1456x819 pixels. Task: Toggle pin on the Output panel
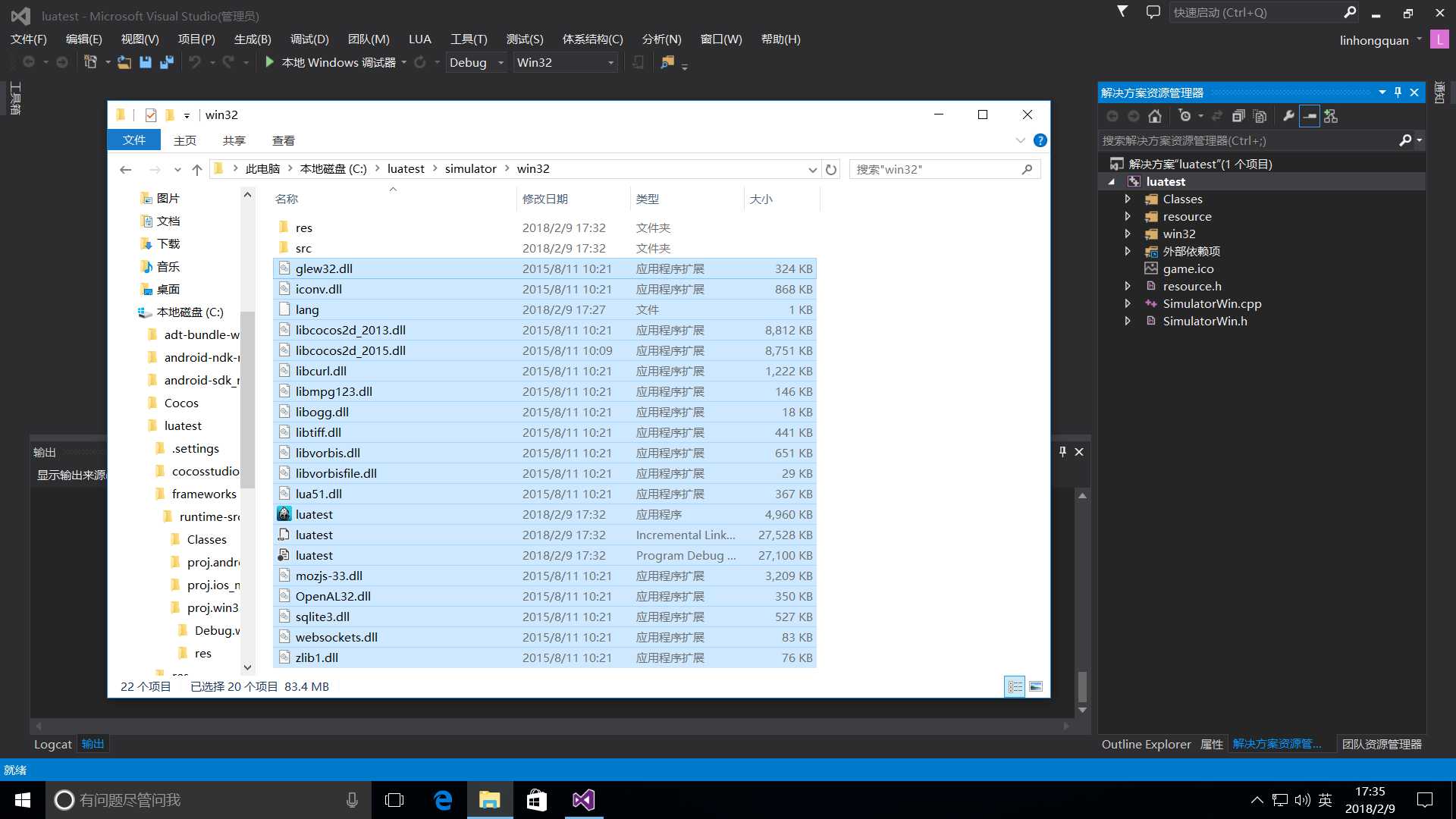(x=1062, y=451)
